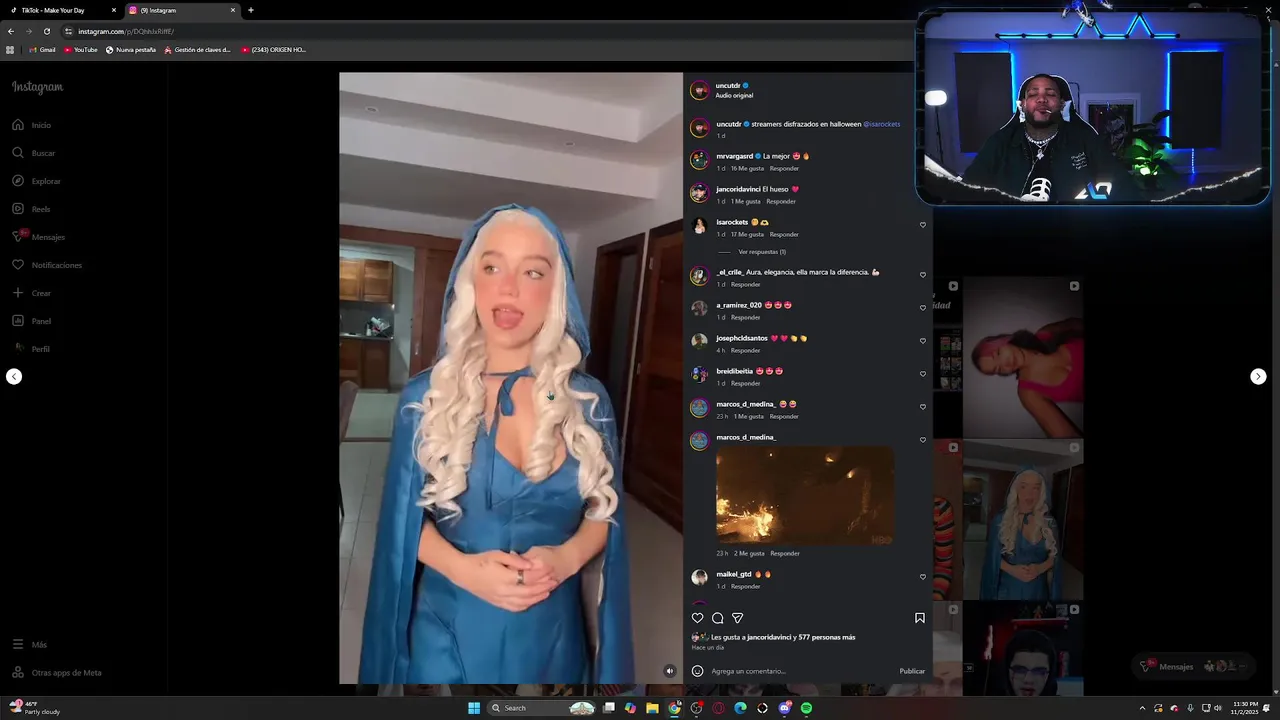Open the weather widget 46°F Partly cloudy

pos(35,708)
